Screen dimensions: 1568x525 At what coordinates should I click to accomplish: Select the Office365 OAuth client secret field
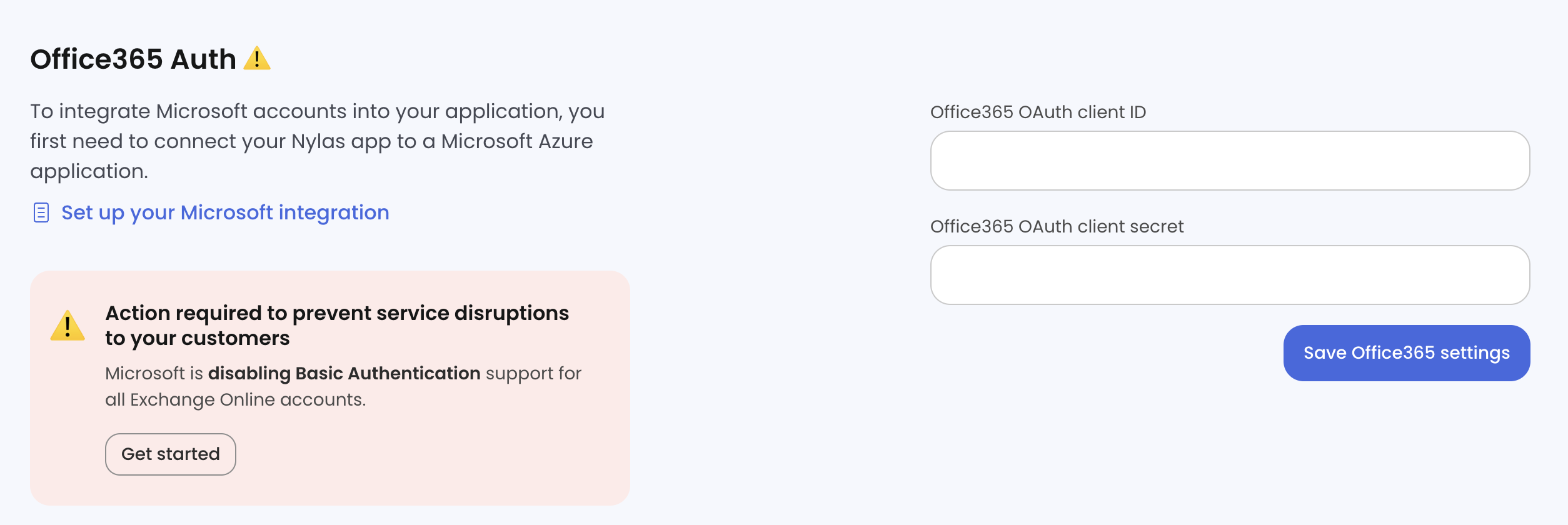pos(1229,275)
